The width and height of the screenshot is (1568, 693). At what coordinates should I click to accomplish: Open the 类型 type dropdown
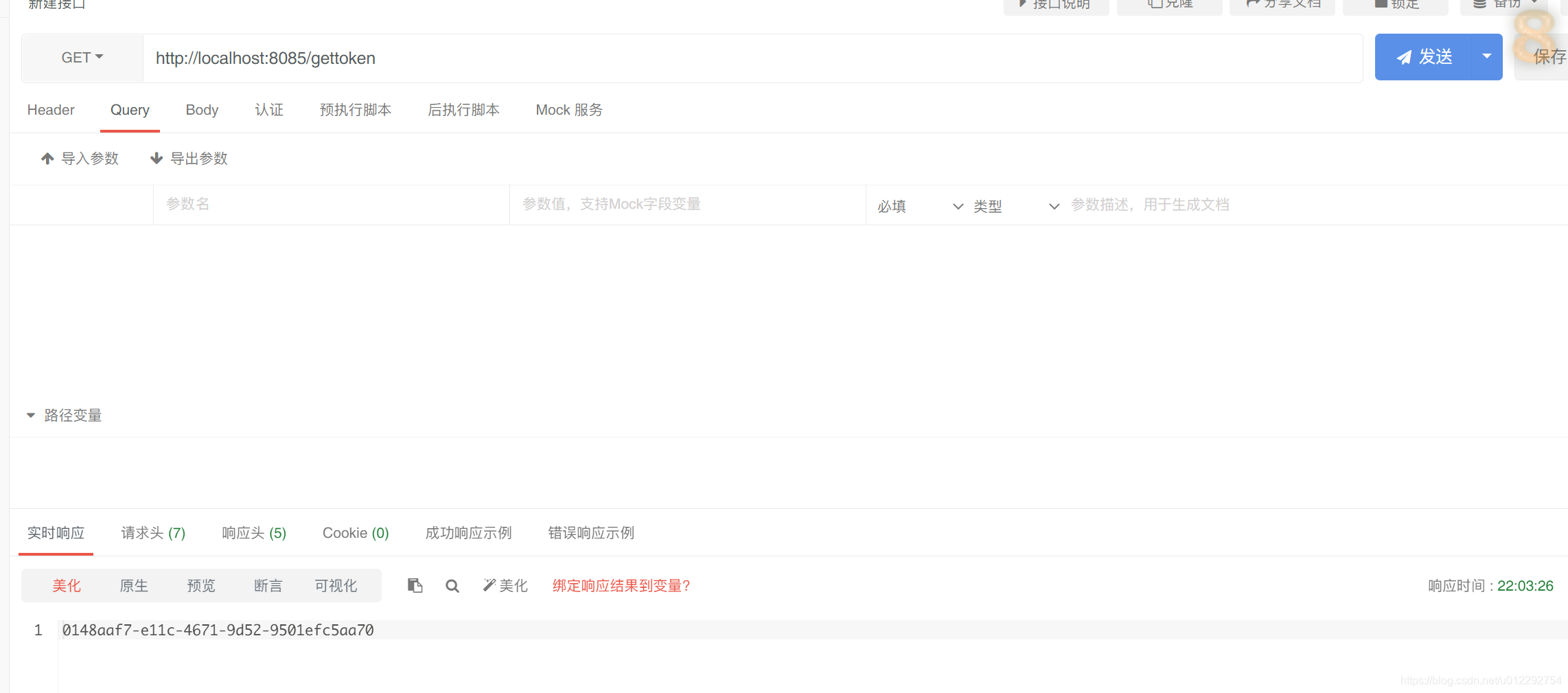(1016, 205)
